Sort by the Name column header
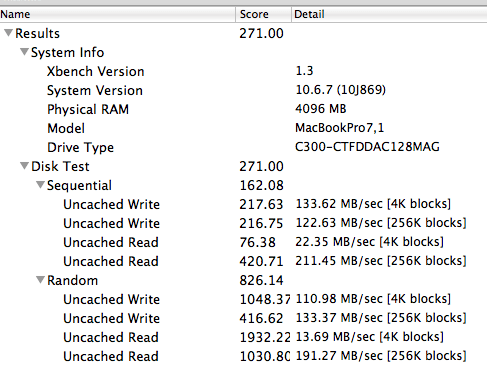The width and height of the screenshot is (487, 385). point(118,14)
